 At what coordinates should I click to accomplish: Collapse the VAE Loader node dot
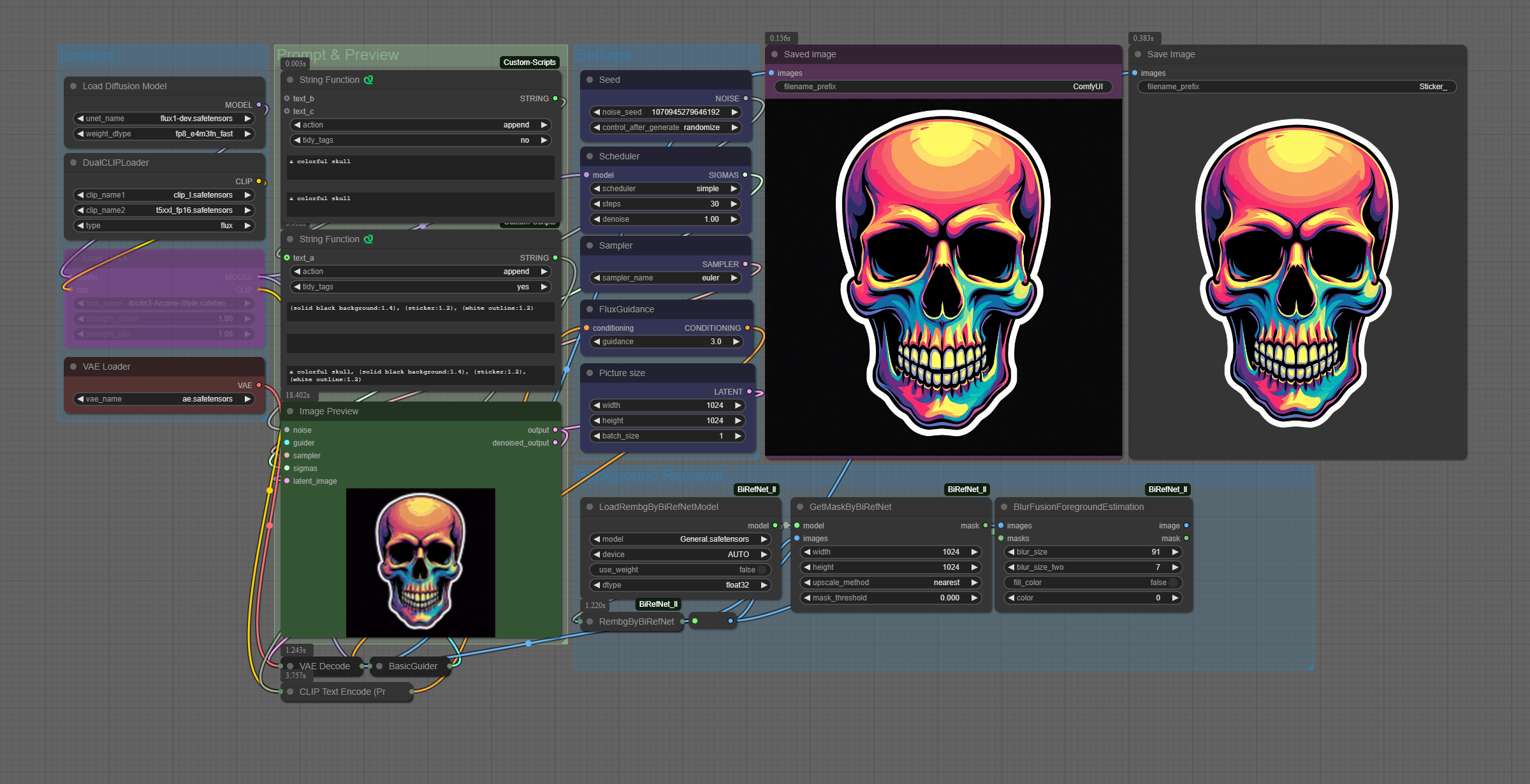coord(73,367)
